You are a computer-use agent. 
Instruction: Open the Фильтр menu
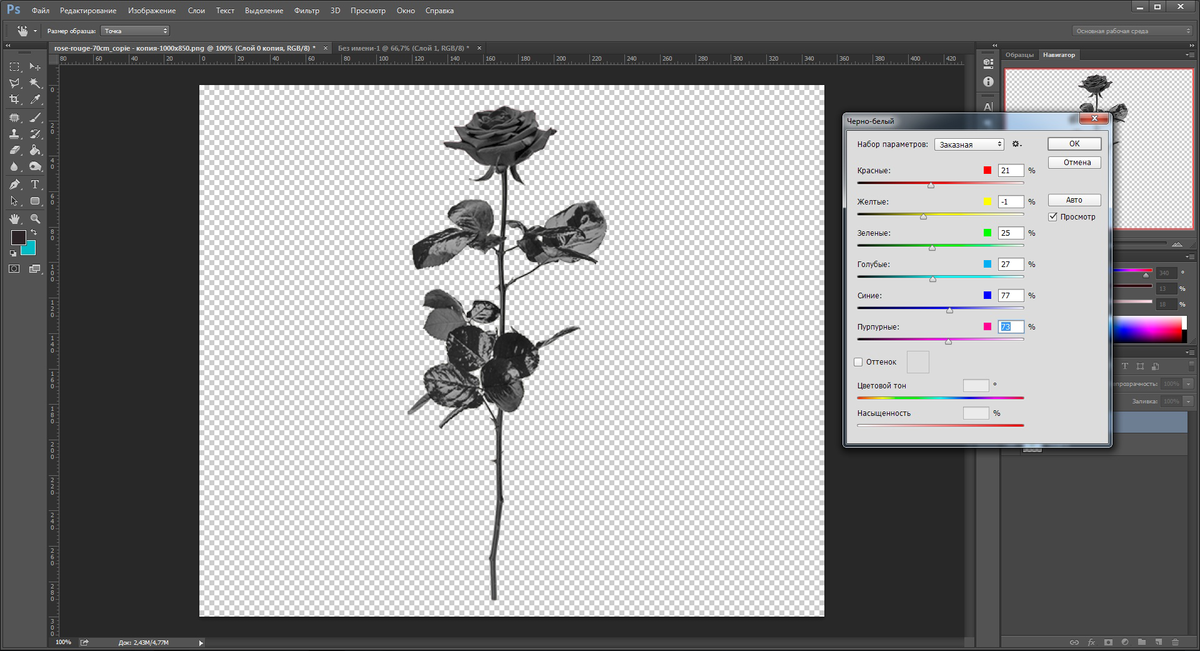click(307, 11)
